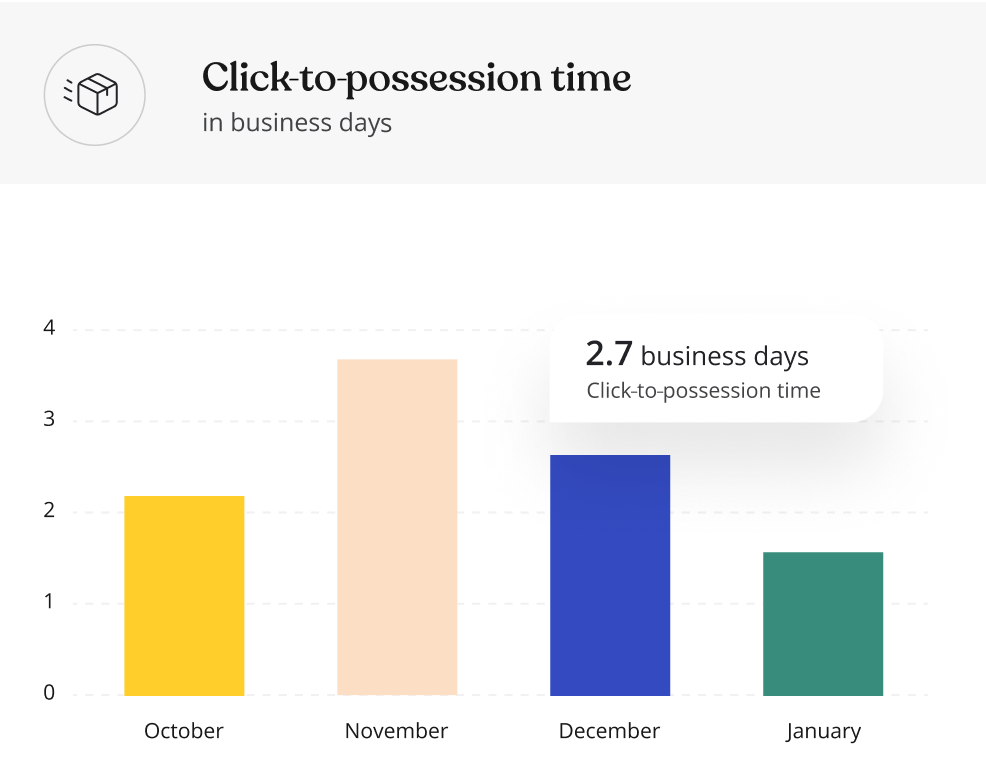Viewport: 986px width, 781px height.
Task: Click the November axis label
Action: pos(397,731)
